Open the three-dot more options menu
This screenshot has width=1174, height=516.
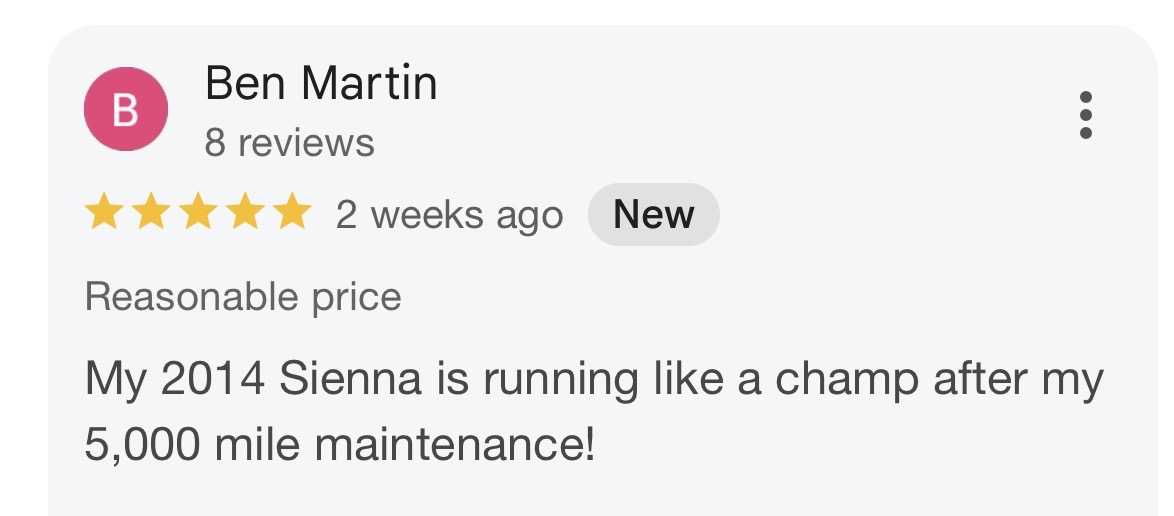coord(1086,115)
